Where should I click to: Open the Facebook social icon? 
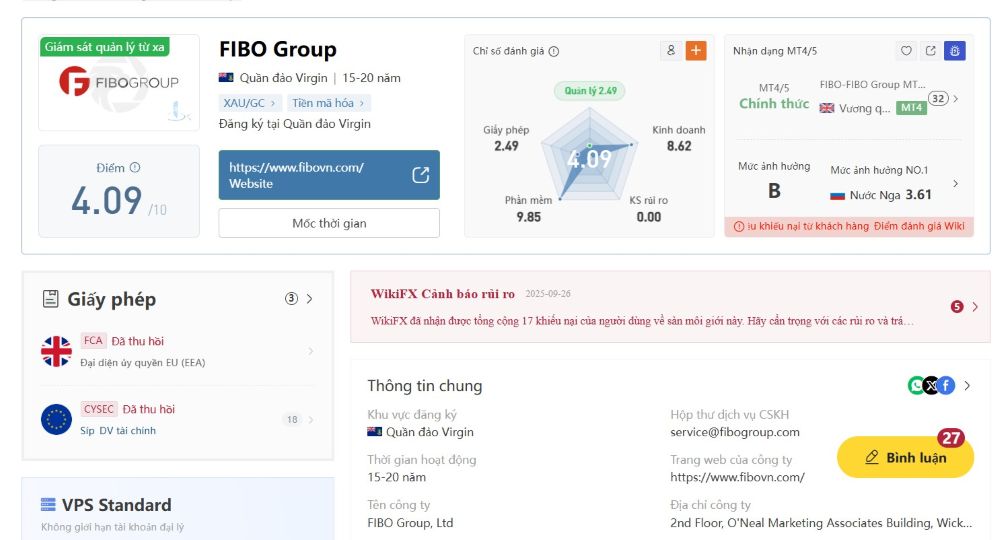click(x=946, y=385)
